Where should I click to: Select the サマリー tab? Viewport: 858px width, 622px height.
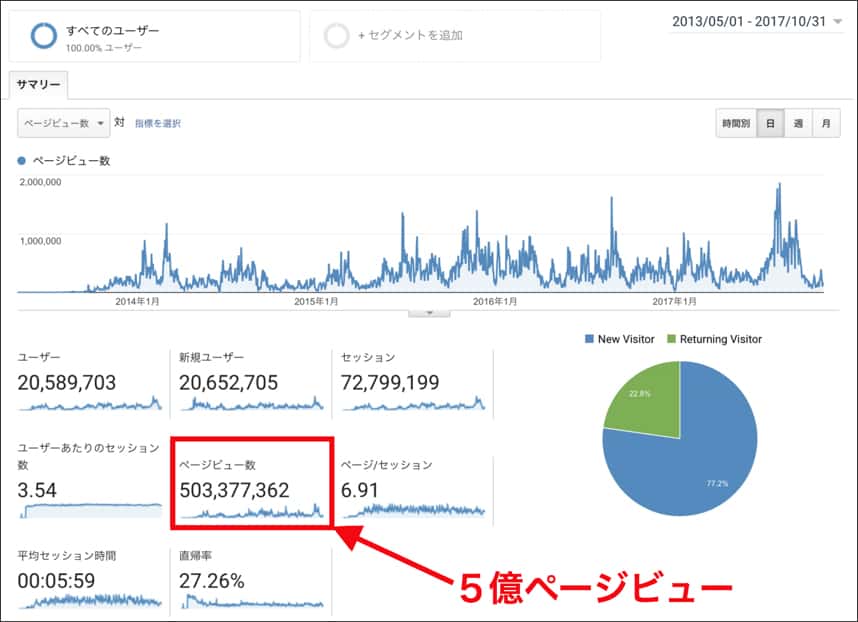(x=38, y=85)
